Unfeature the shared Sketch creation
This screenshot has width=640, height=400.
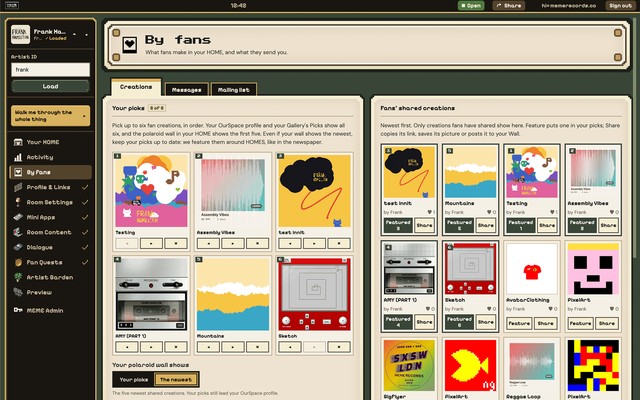(459, 322)
